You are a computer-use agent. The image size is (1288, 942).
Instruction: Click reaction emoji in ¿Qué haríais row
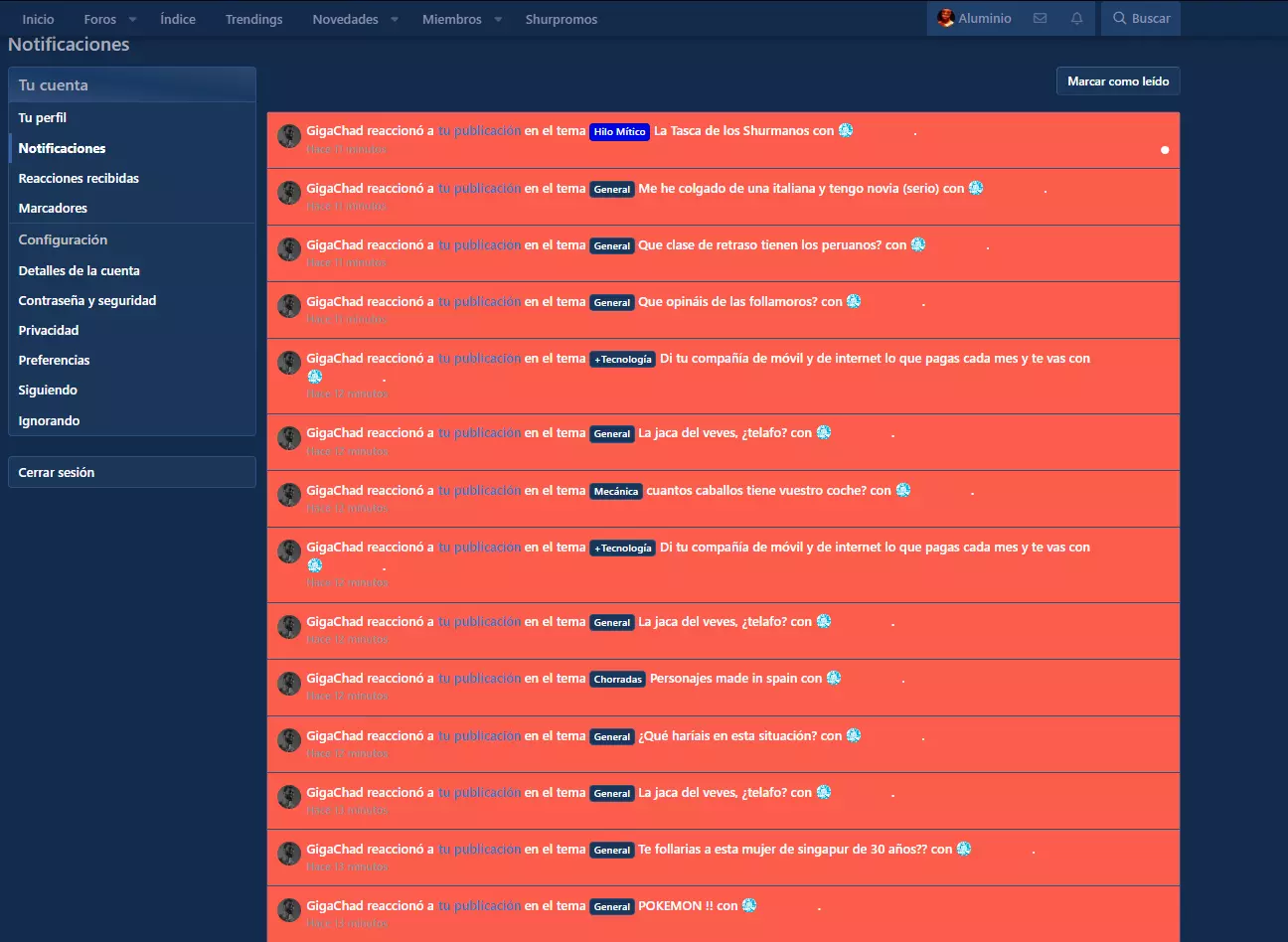854,735
